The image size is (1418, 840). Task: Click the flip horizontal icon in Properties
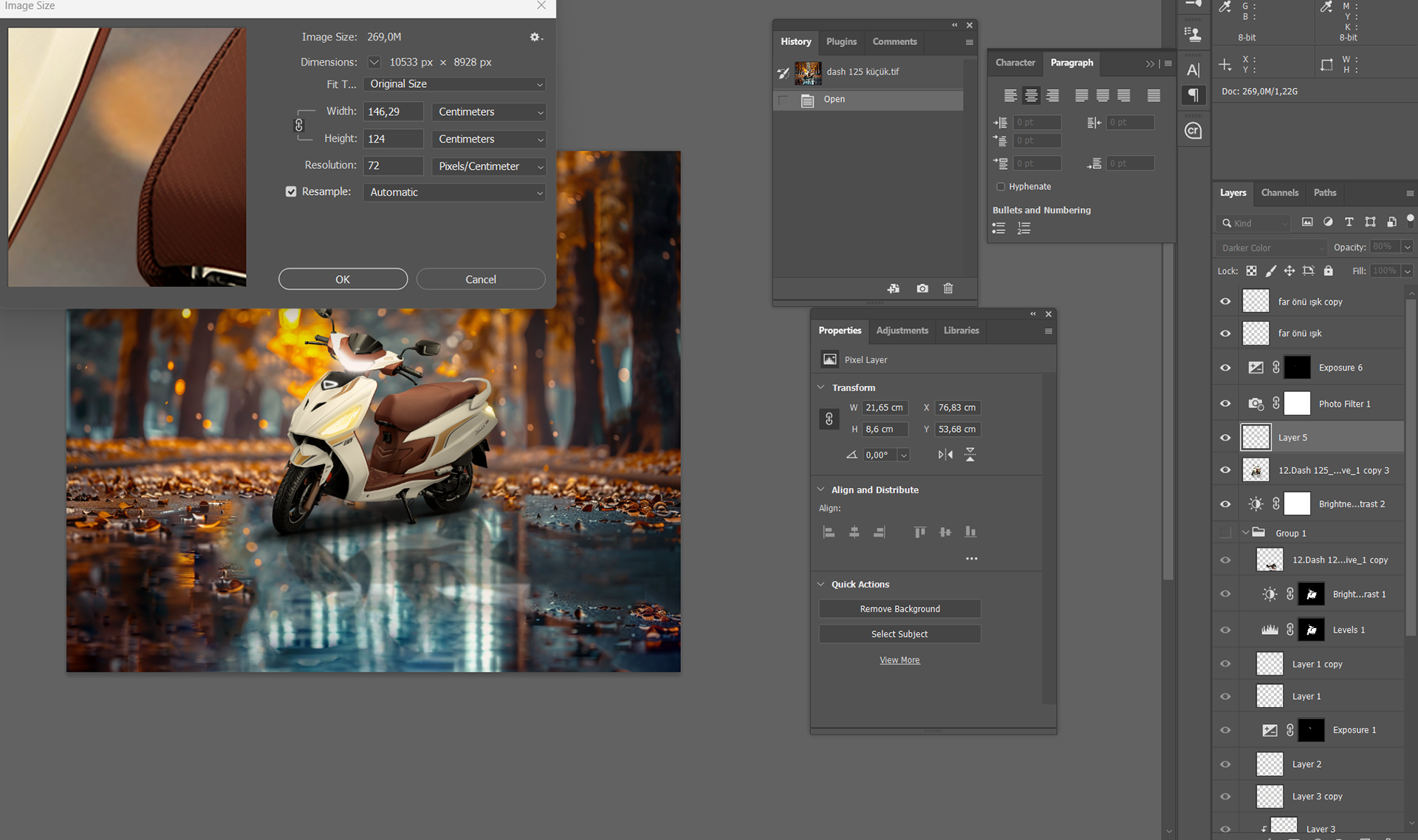[945, 455]
